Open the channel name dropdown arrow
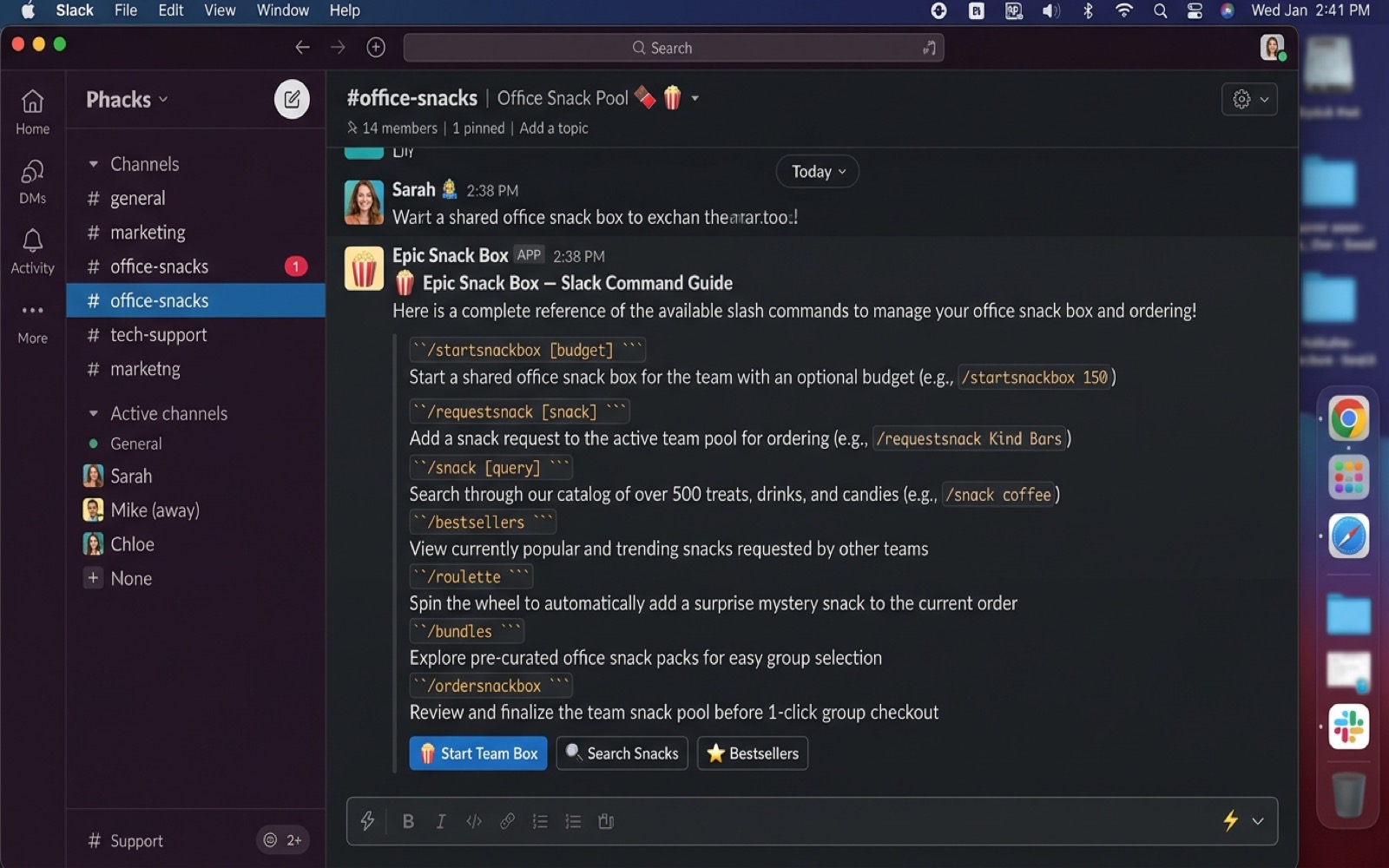 pyautogui.click(x=694, y=98)
